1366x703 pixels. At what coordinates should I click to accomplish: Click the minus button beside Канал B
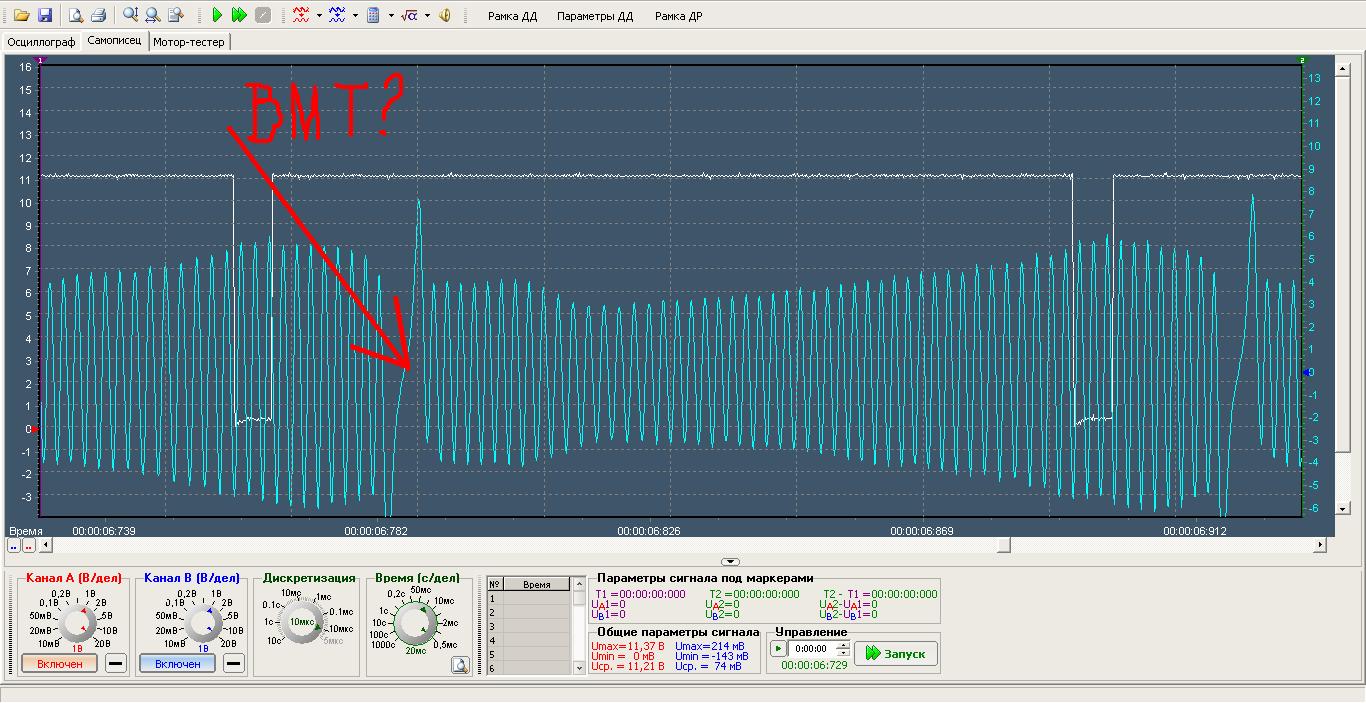pyautogui.click(x=233, y=664)
